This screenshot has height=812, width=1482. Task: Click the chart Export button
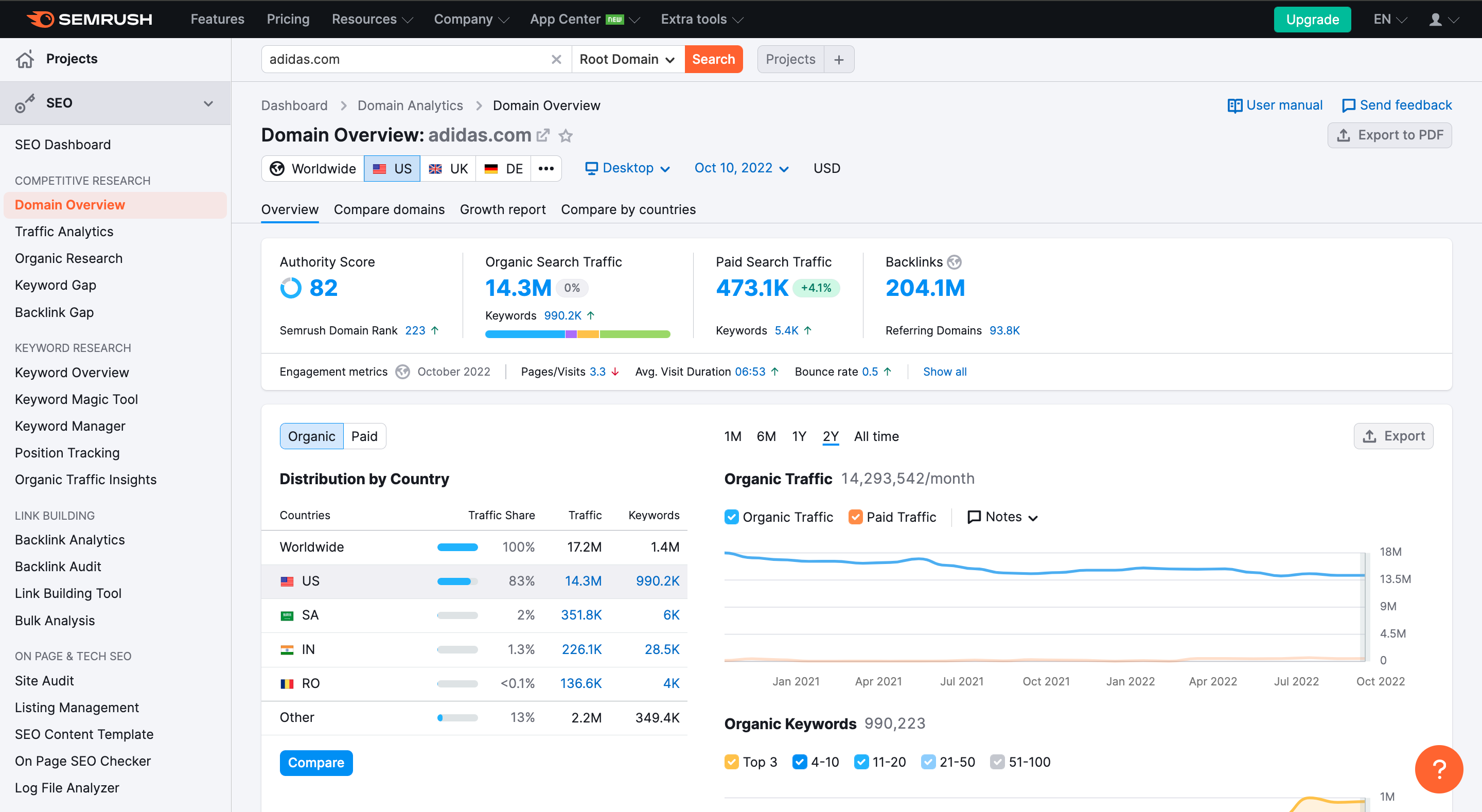1393,436
